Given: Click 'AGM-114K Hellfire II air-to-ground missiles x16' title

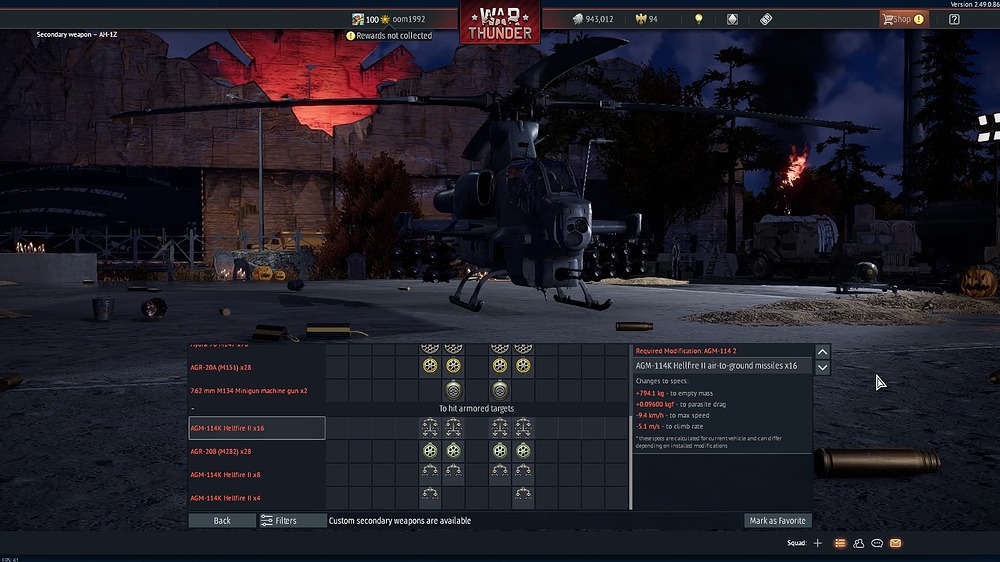Looking at the screenshot, I should [716, 366].
